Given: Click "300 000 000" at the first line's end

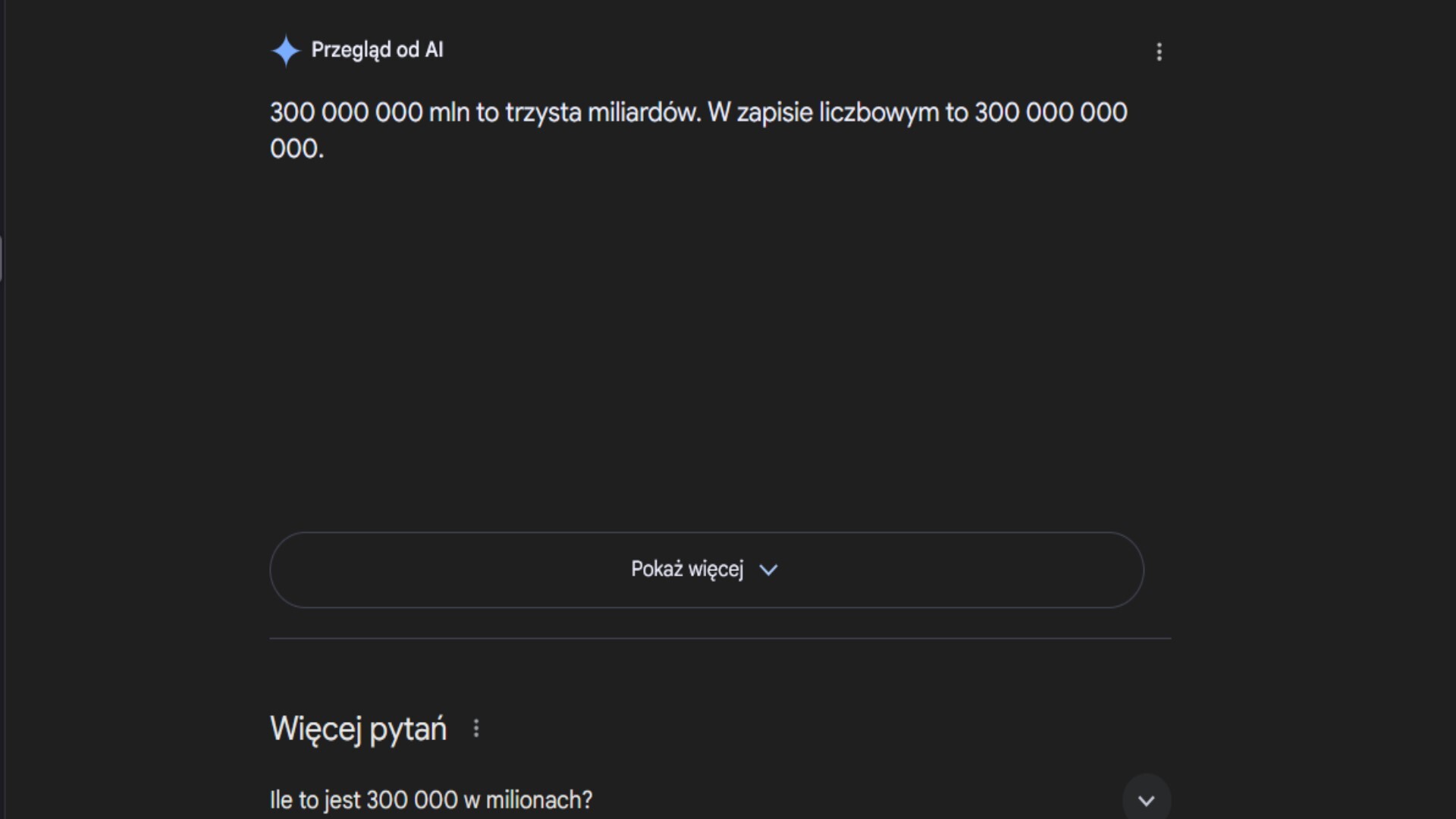Looking at the screenshot, I should [1050, 112].
